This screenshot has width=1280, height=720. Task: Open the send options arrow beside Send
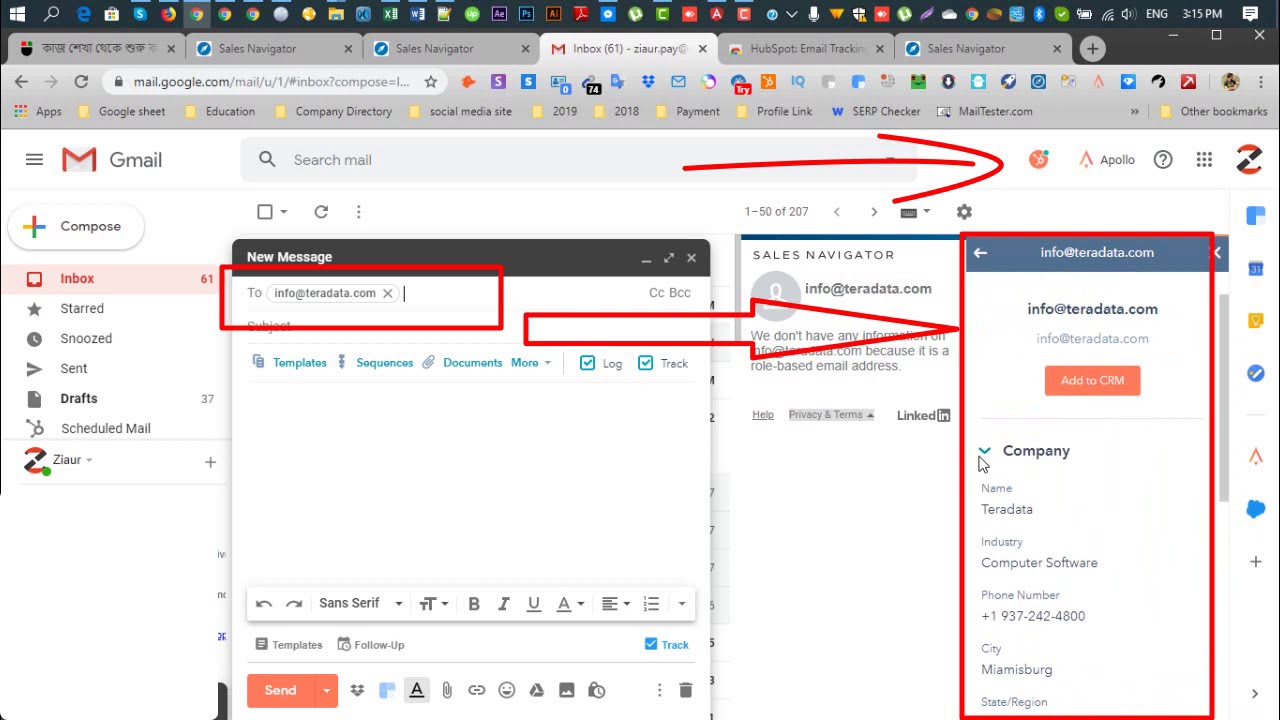[x=326, y=690]
